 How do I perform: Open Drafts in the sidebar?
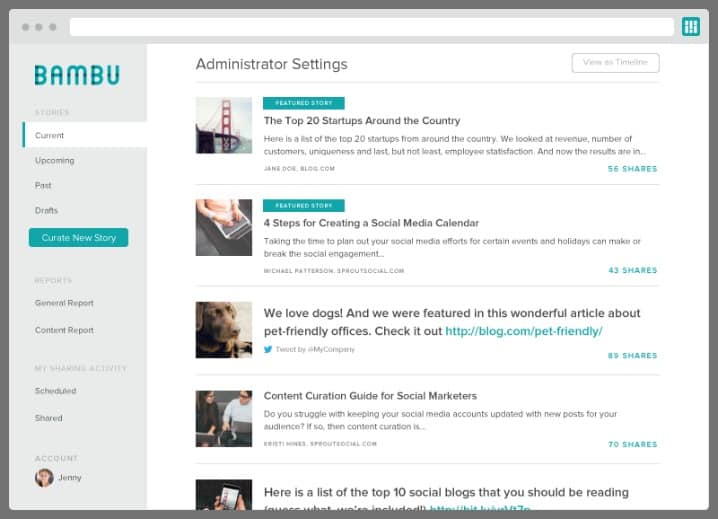(x=46, y=210)
